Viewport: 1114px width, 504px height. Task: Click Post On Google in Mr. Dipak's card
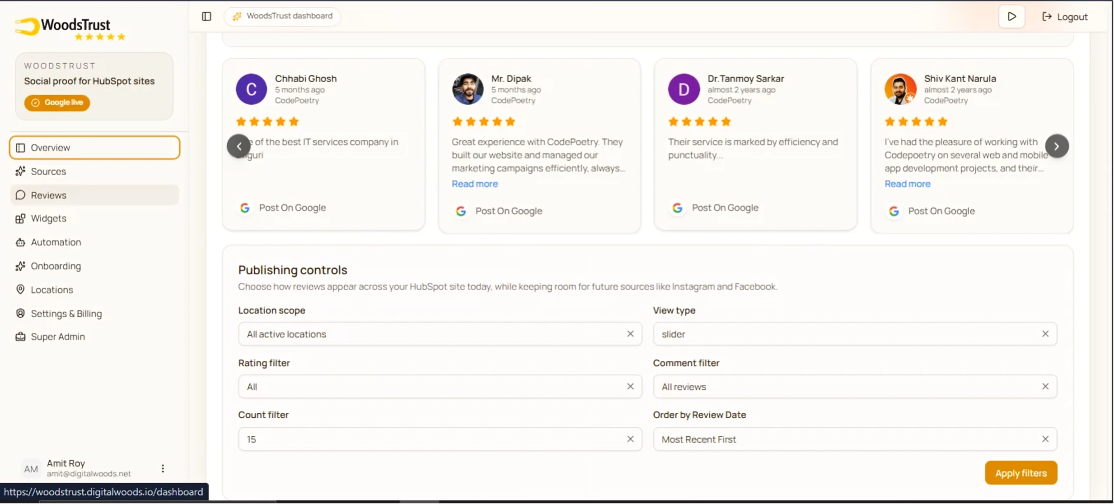[509, 211]
